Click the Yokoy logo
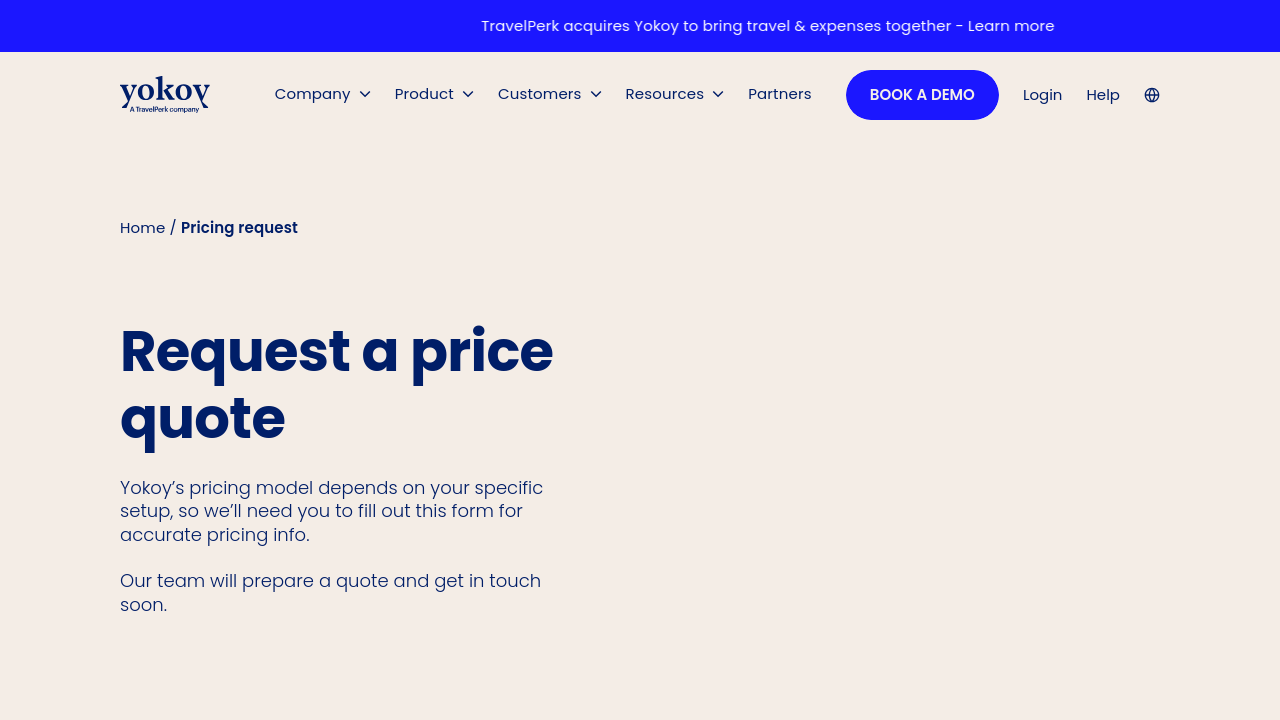The height and width of the screenshot is (720, 1280). (x=165, y=95)
